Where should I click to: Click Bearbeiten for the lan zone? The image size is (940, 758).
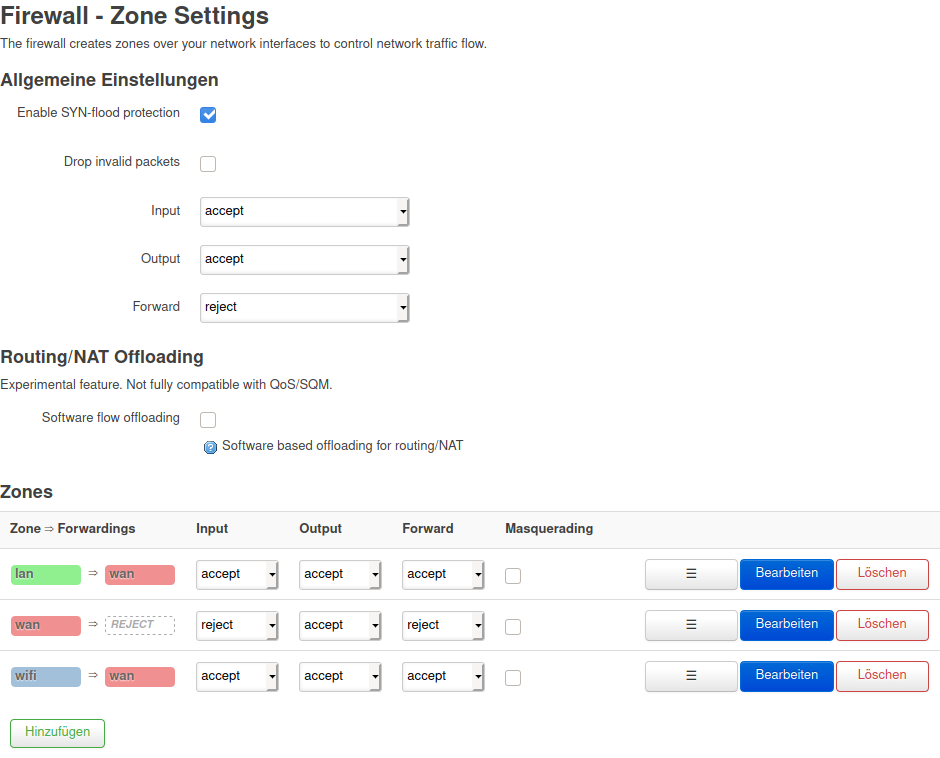pyautogui.click(x=787, y=574)
